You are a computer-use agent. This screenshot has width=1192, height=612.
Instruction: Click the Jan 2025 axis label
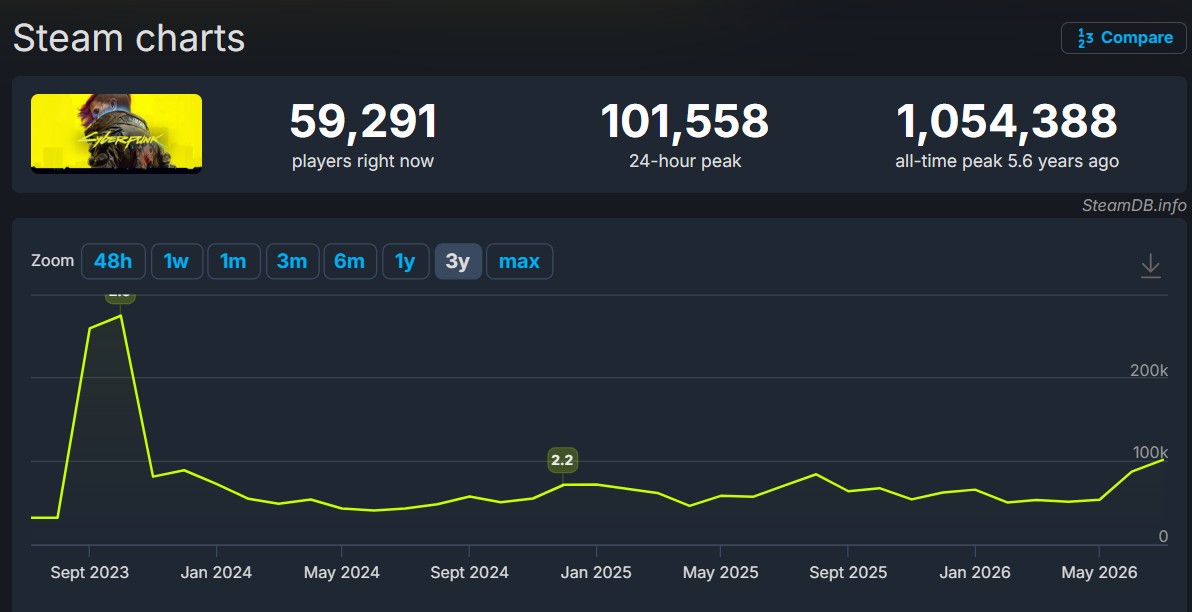pyautogui.click(x=596, y=572)
